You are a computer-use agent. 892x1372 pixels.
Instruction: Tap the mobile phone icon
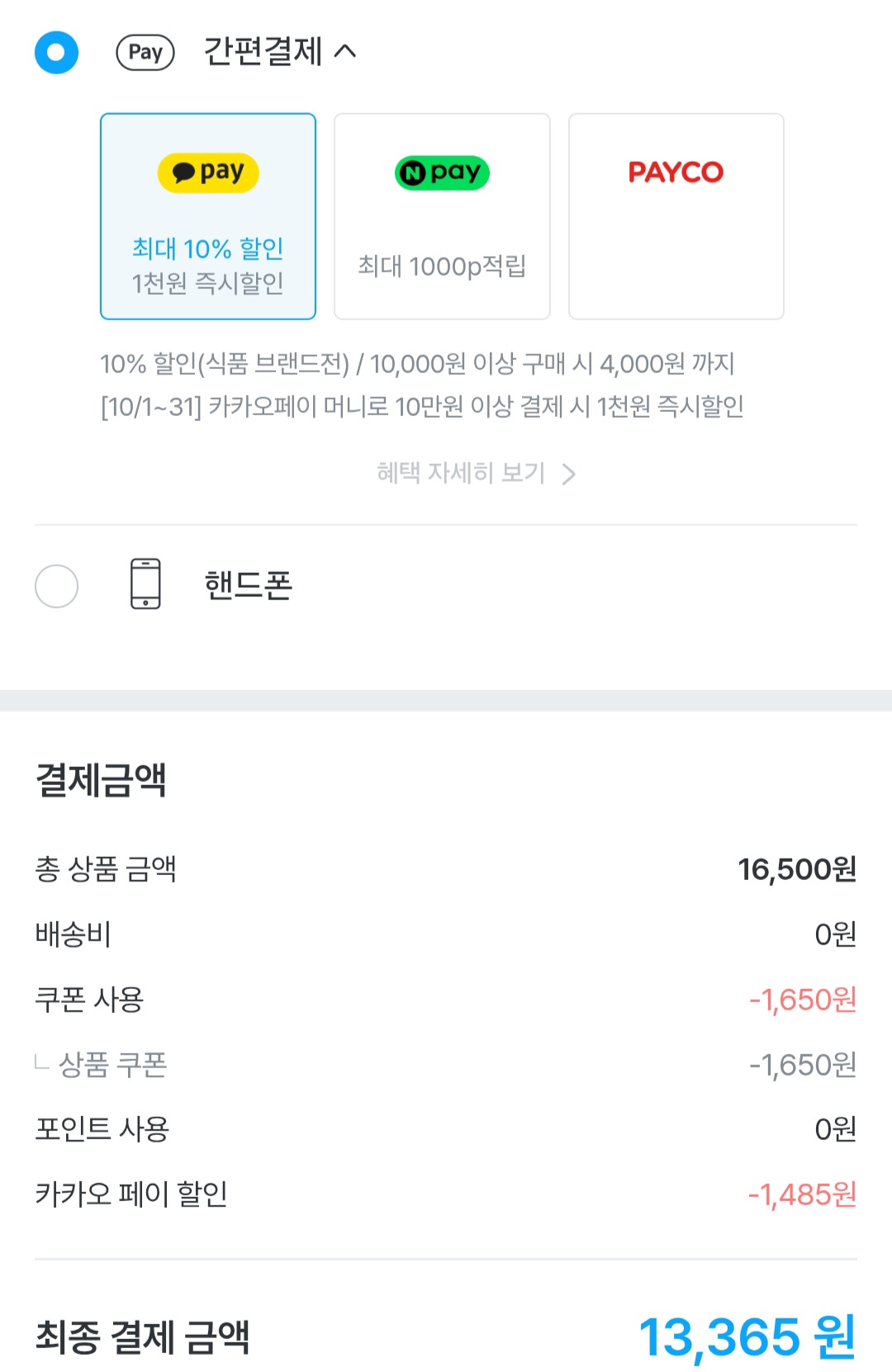coord(146,584)
